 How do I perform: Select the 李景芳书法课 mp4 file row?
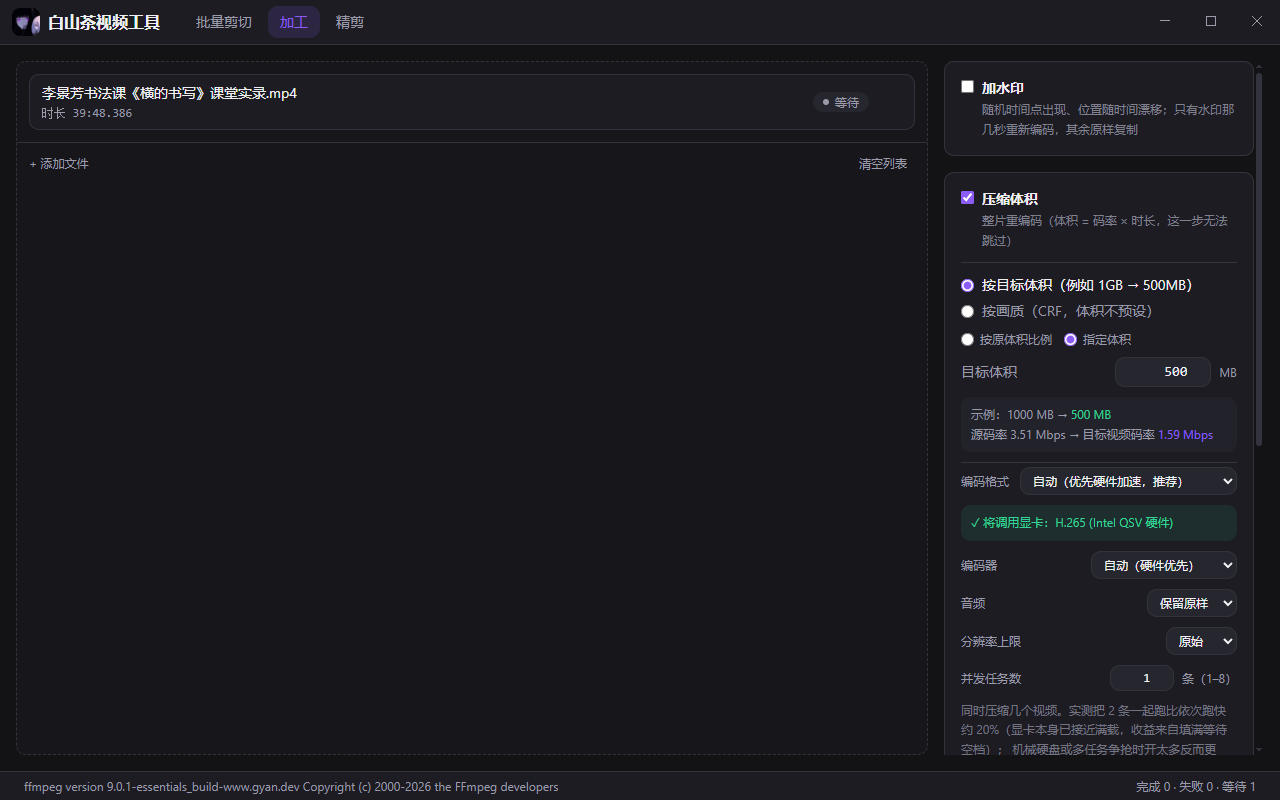coord(472,102)
